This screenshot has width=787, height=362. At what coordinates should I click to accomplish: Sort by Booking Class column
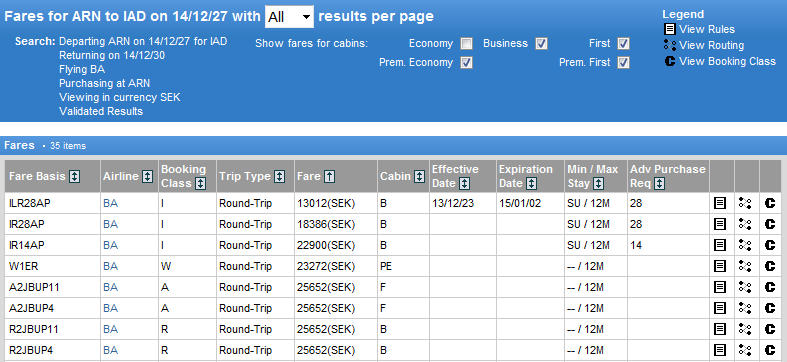[200, 183]
